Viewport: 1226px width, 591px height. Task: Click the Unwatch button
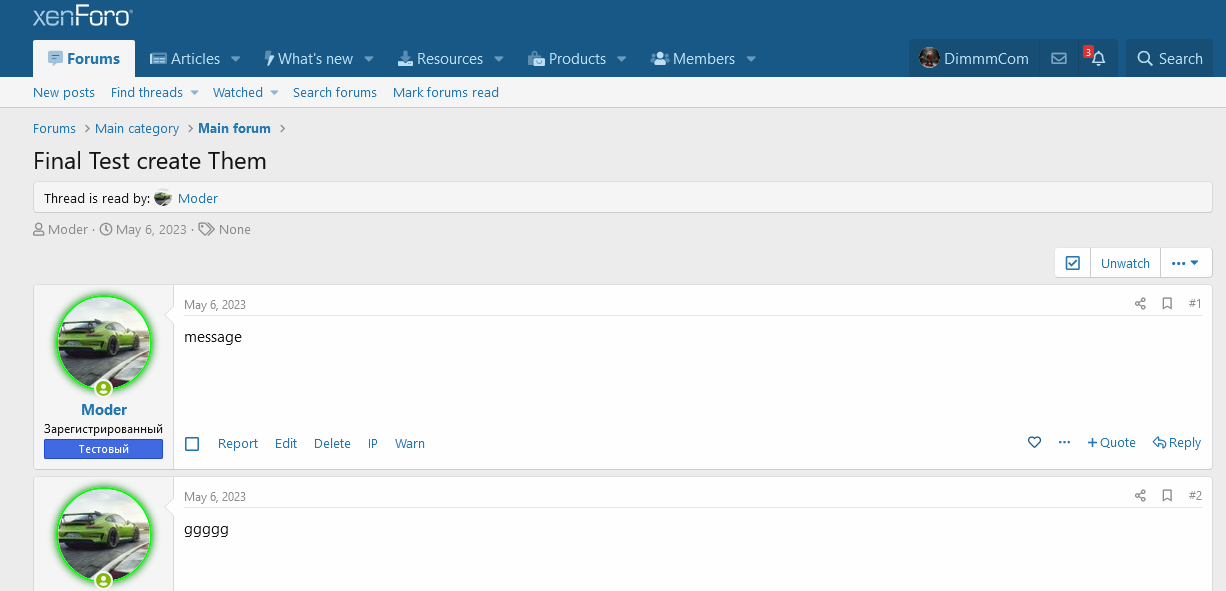click(1125, 264)
